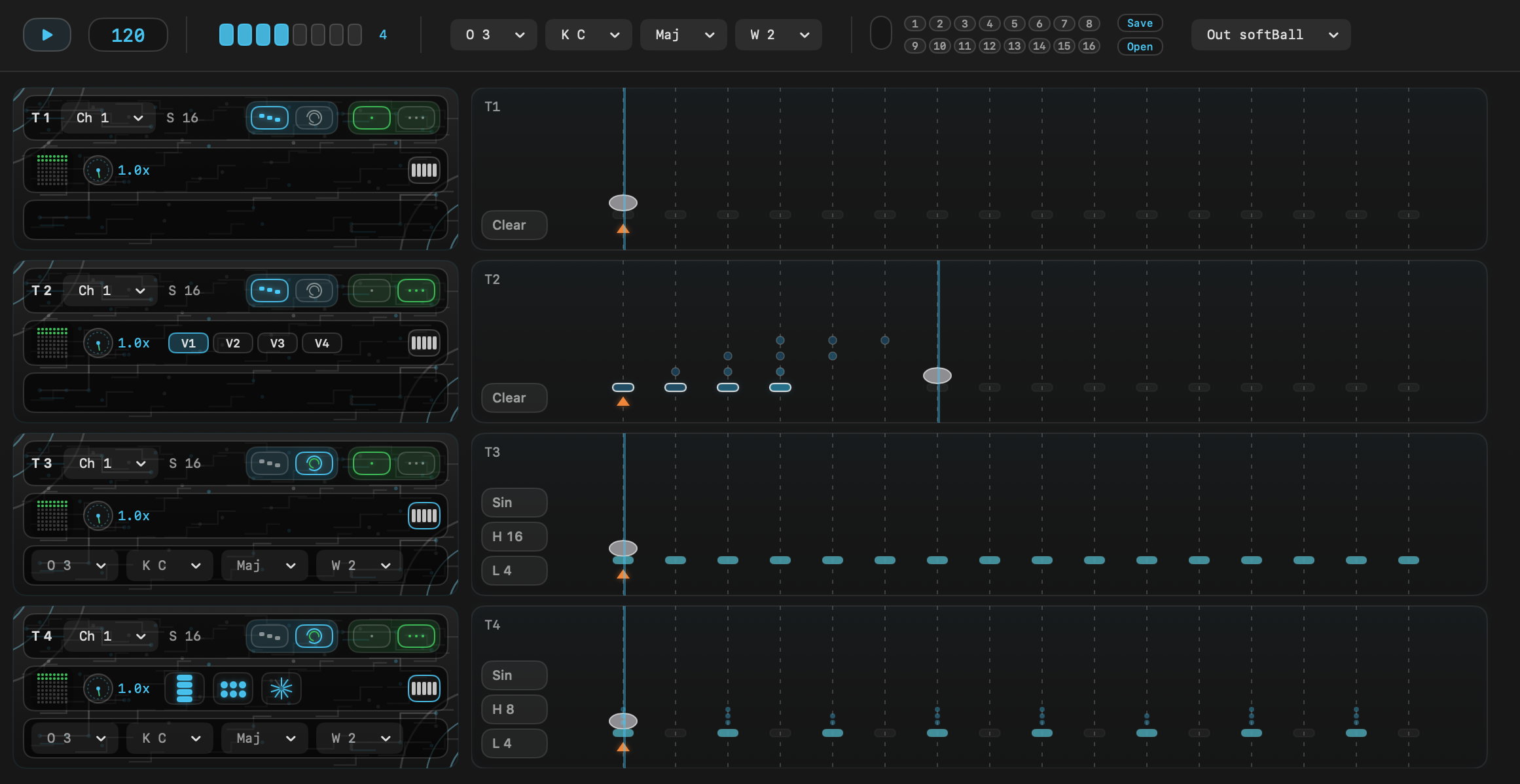
Task: Click the T4 asterisk burst icon
Action: click(x=281, y=688)
